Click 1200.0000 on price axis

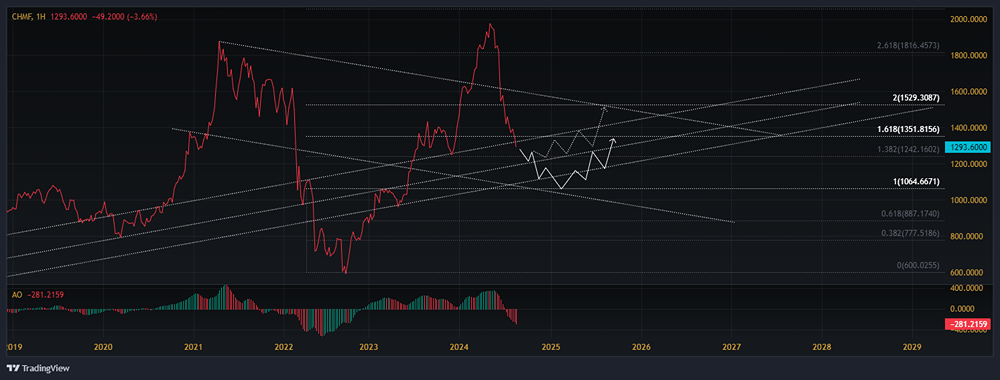(x=968, y=164)
